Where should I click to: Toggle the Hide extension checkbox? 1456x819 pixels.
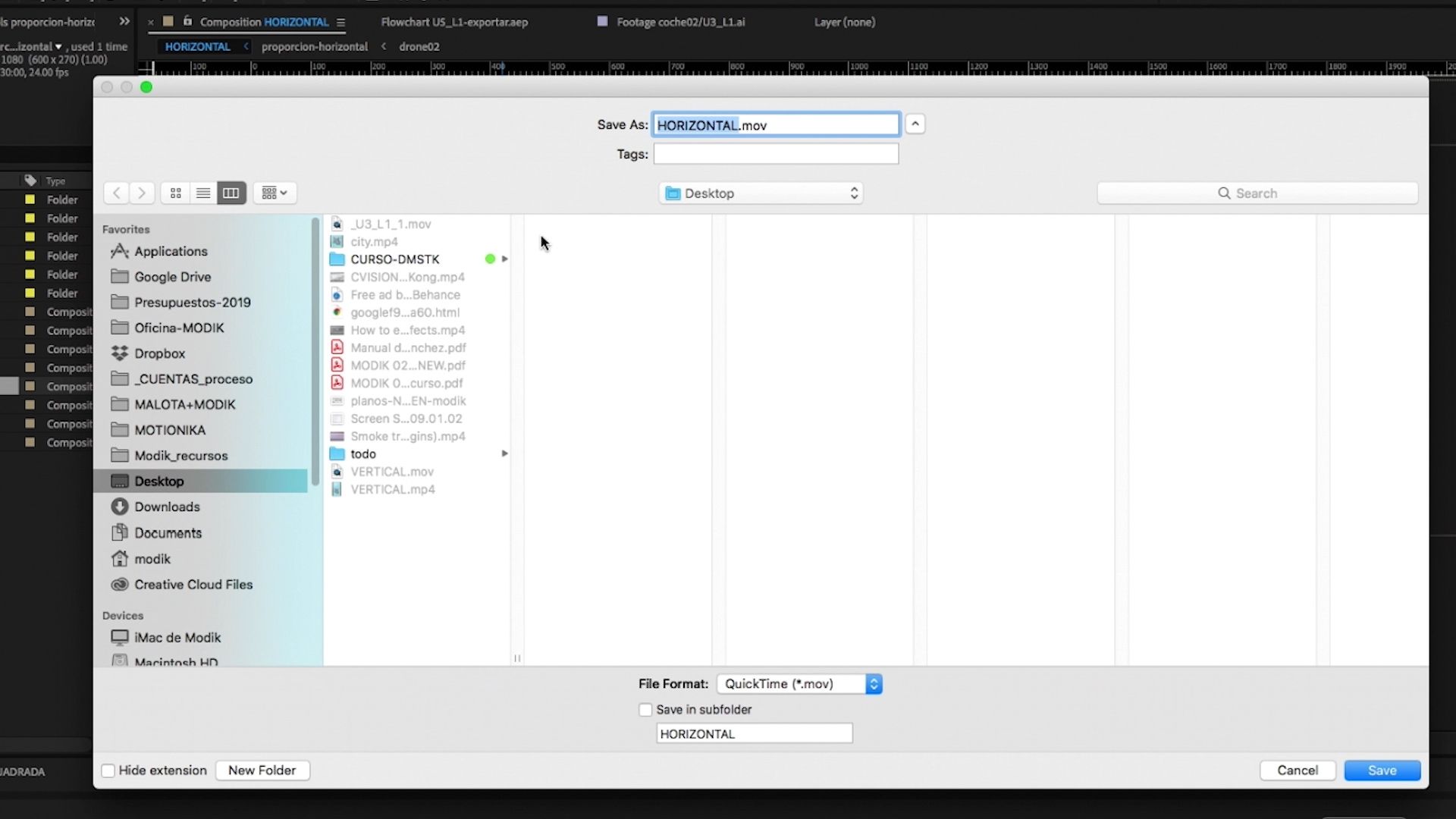108,770
